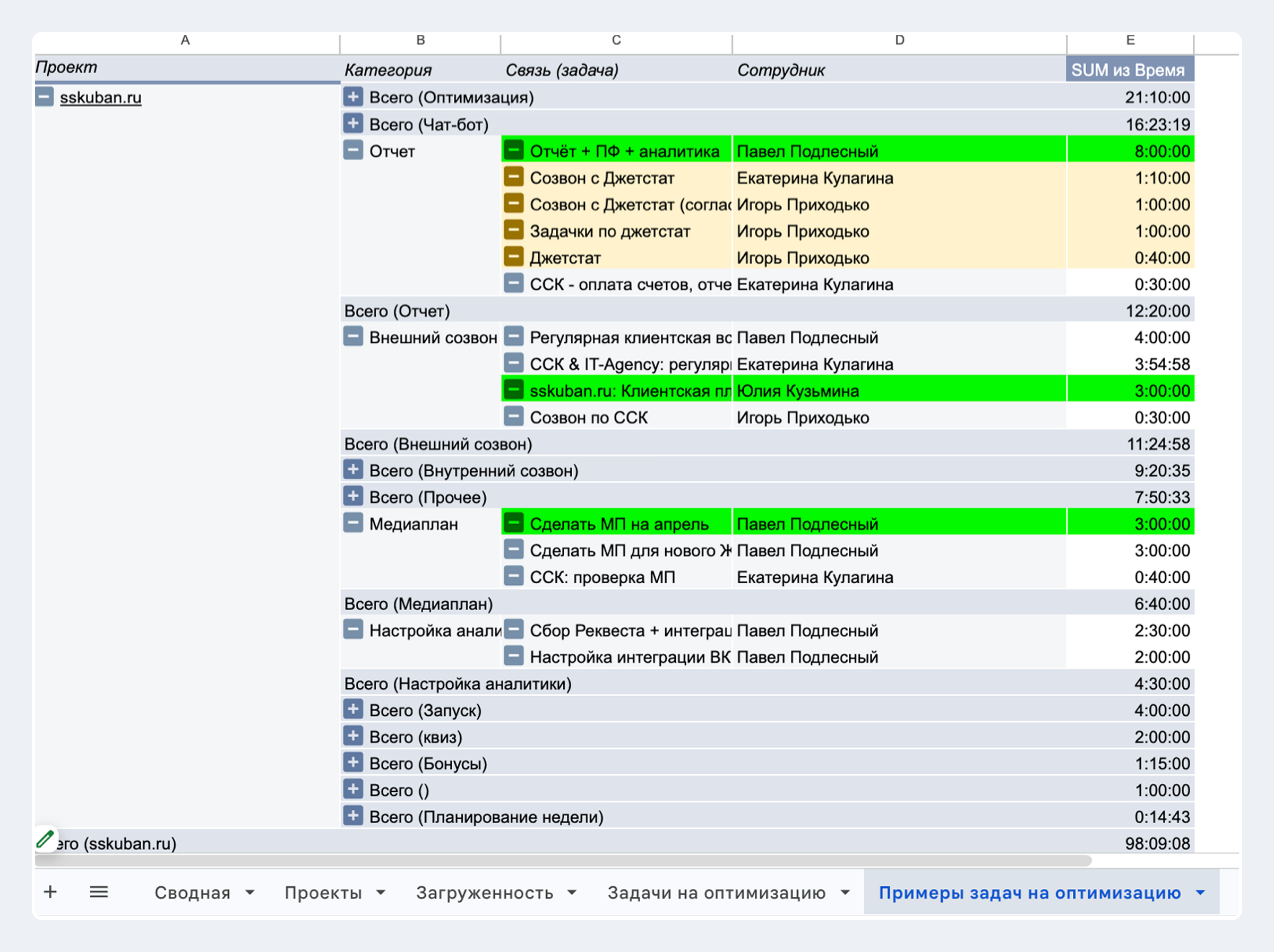This screenshot has height=952, width=1274.
Task: Collapse the Джетстат task minus icon
Action: pyautogui.click(x=513, y=257)
